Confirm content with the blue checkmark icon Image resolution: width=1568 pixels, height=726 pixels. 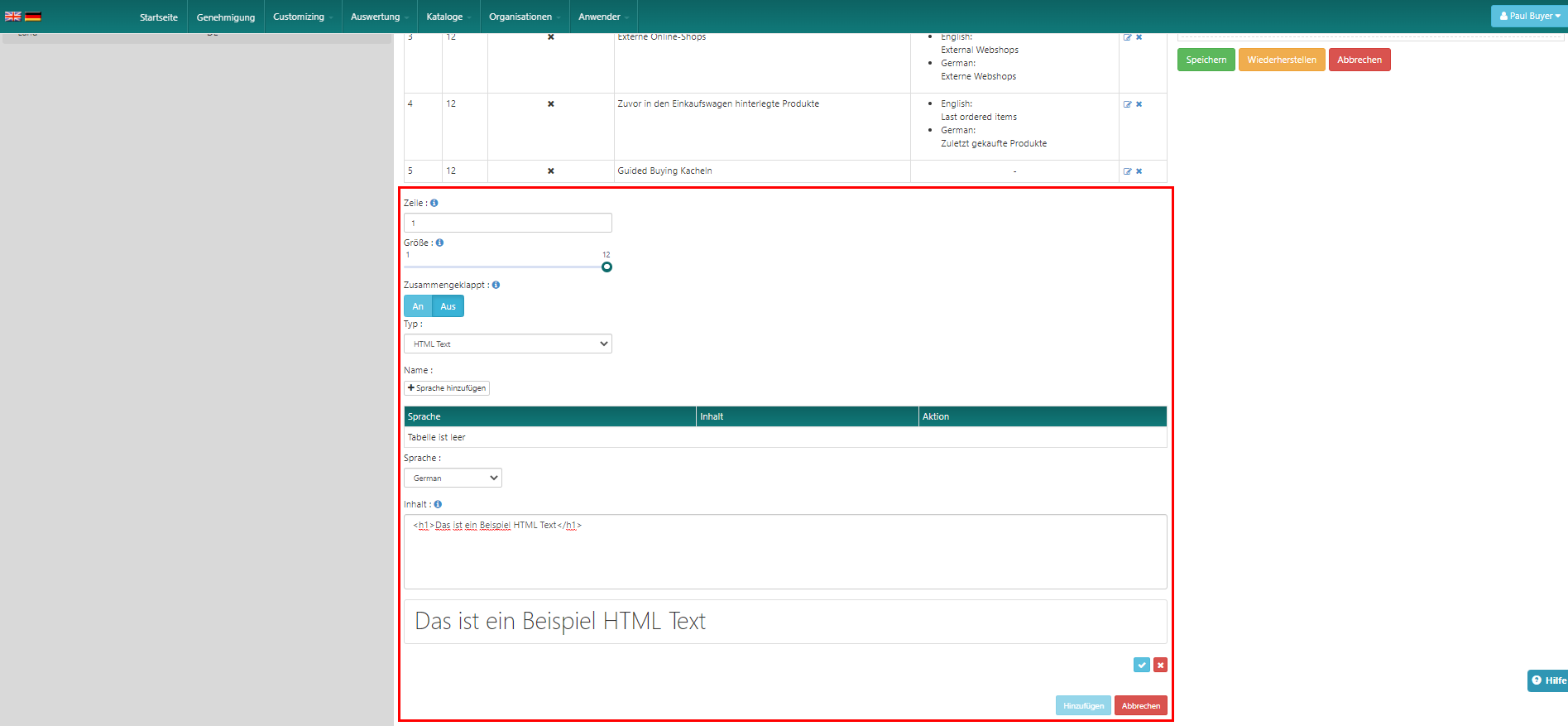[x=1141, y=665]
